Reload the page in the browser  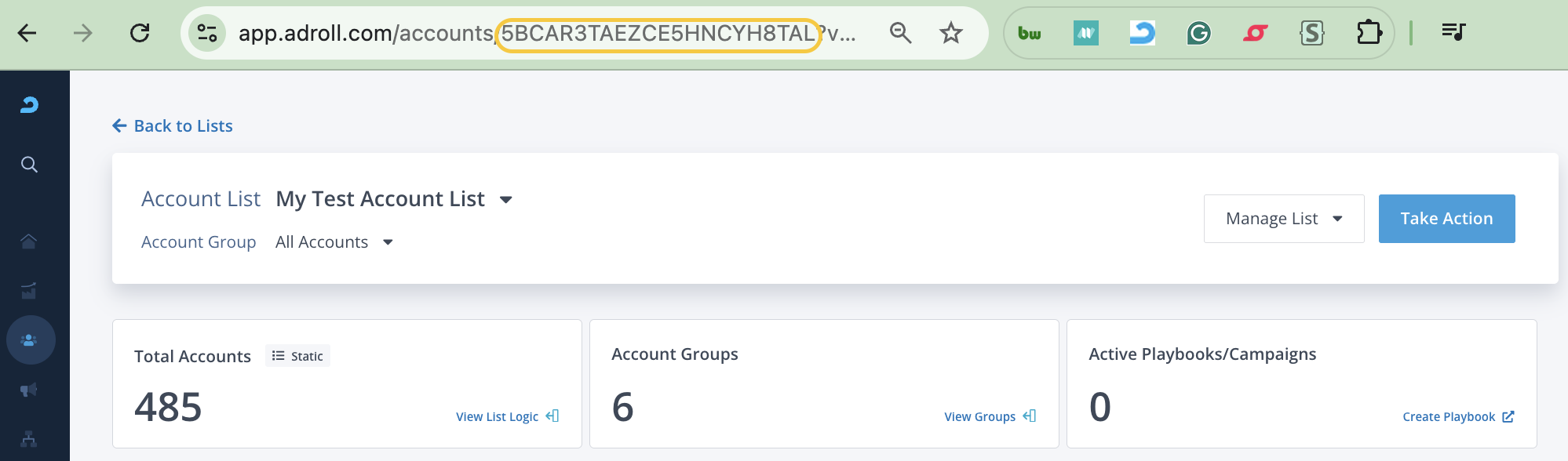tap(140, 33)
